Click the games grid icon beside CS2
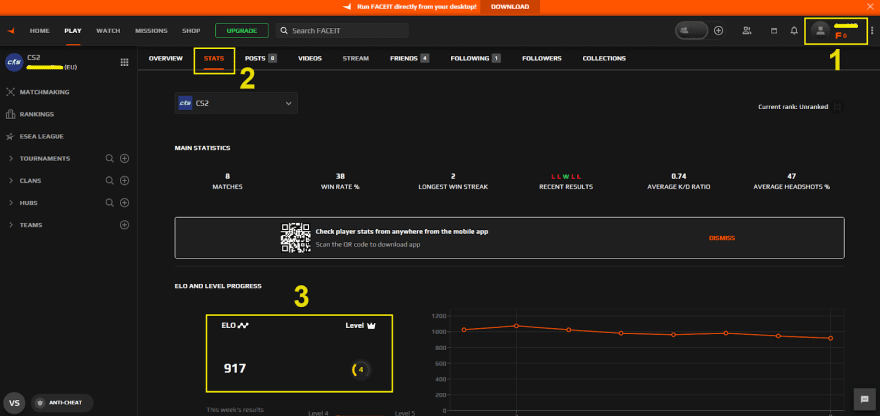The height and width of the screenshot is (416, 880). 124,62
